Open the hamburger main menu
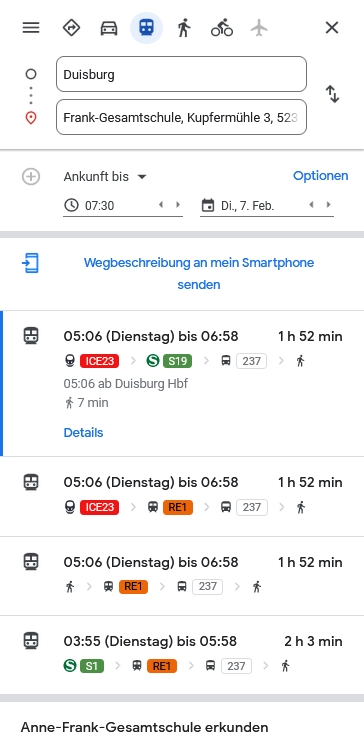The height and width of the screenshot is (754, 364). (31, 28)
